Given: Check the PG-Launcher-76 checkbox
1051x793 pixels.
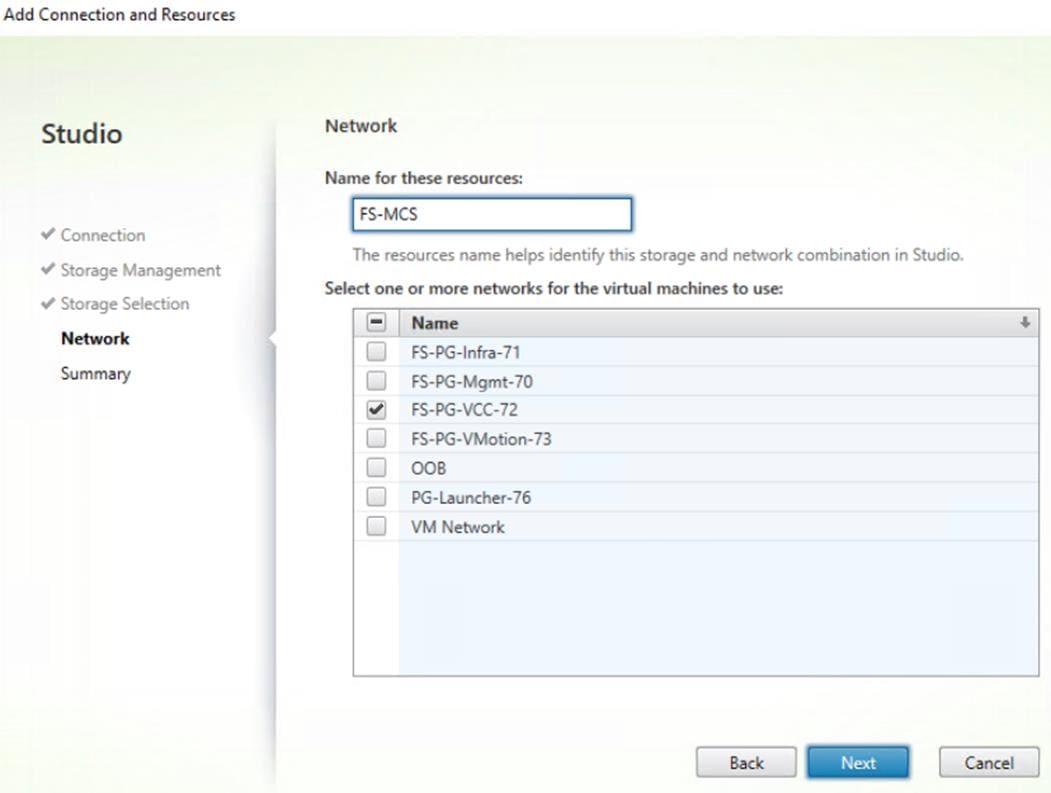Looking at the screenshot, I should [376, 497].
